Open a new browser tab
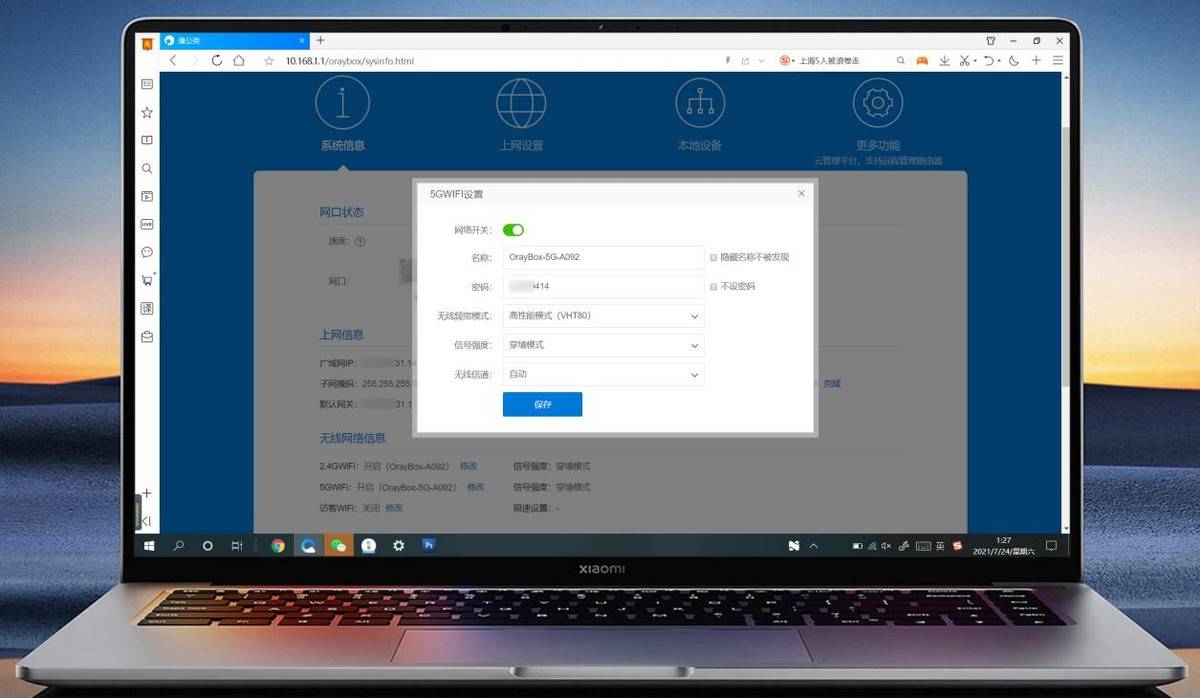 320,41
